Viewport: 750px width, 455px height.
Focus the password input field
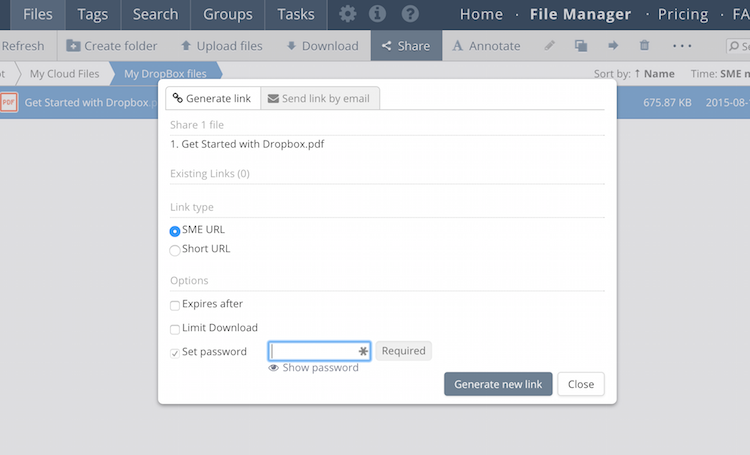(314, 351)
